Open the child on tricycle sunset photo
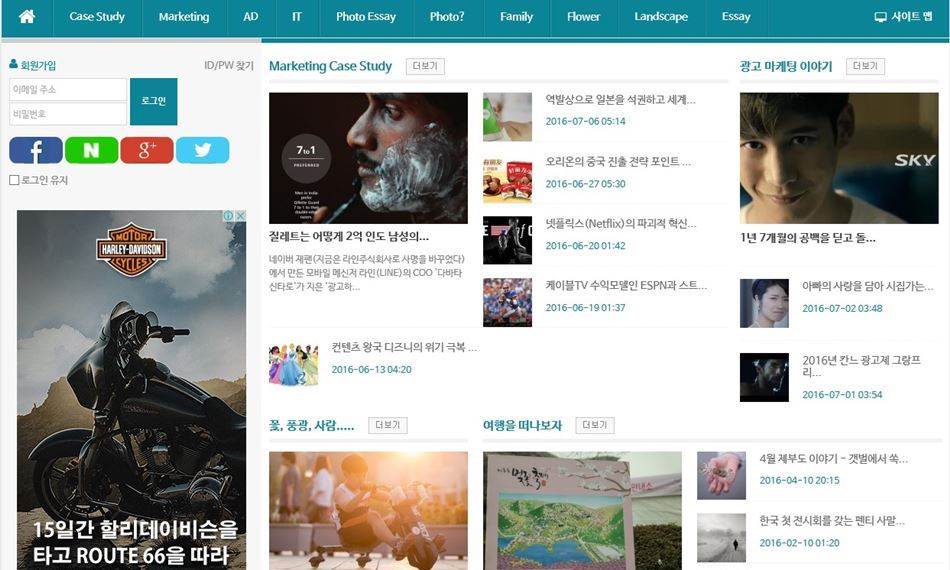This screenshot has width=950, height=570. (368, 511)
